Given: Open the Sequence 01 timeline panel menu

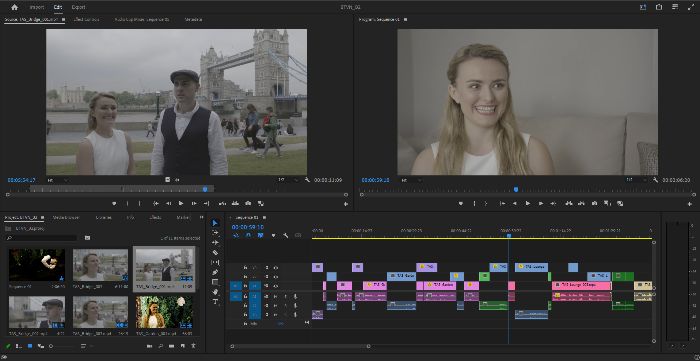Looking at the screenshot, I should point(264,218).
